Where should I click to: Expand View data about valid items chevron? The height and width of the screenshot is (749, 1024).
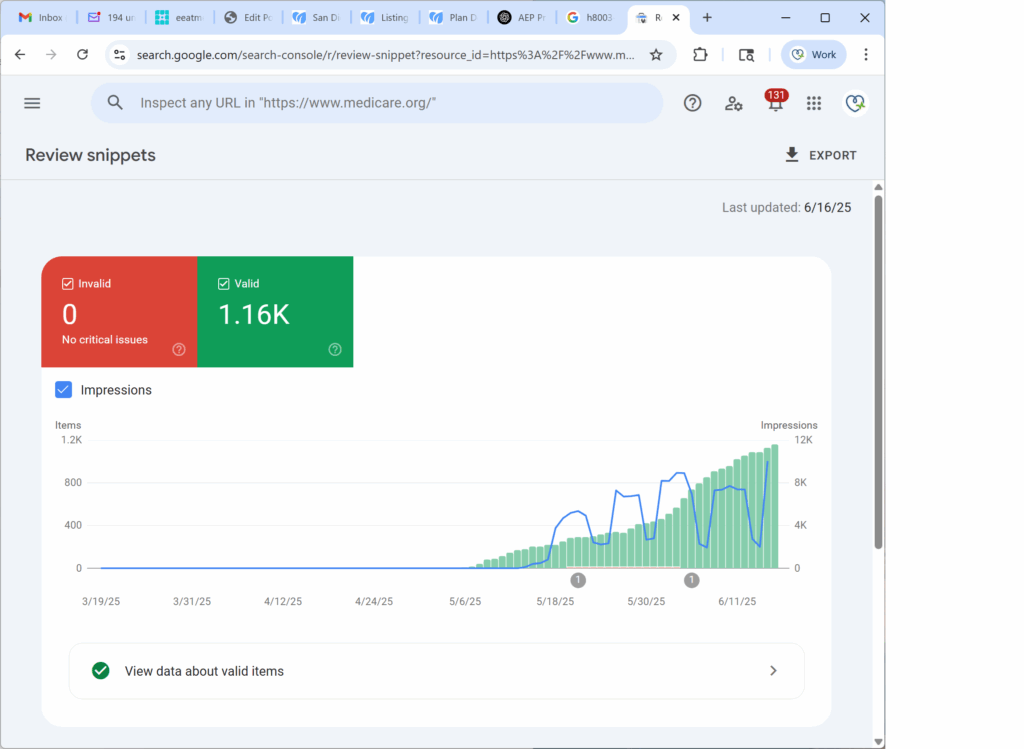773,671
